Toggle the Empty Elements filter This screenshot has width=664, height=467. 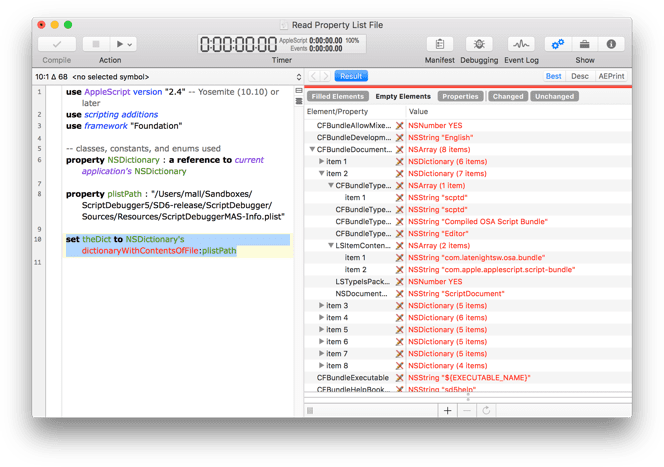point(403,97)
